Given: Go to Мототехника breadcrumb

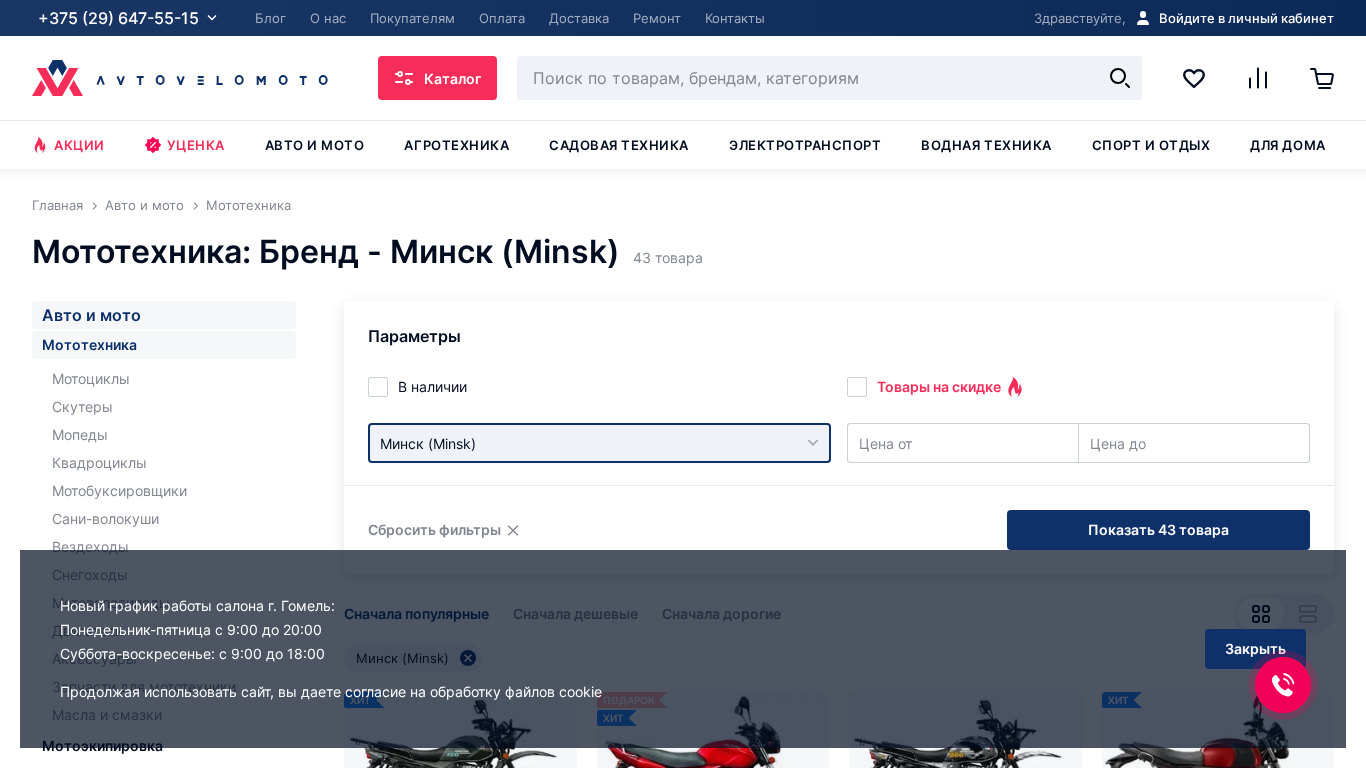Looking at the screenshot, I should [x=248, y=205].
